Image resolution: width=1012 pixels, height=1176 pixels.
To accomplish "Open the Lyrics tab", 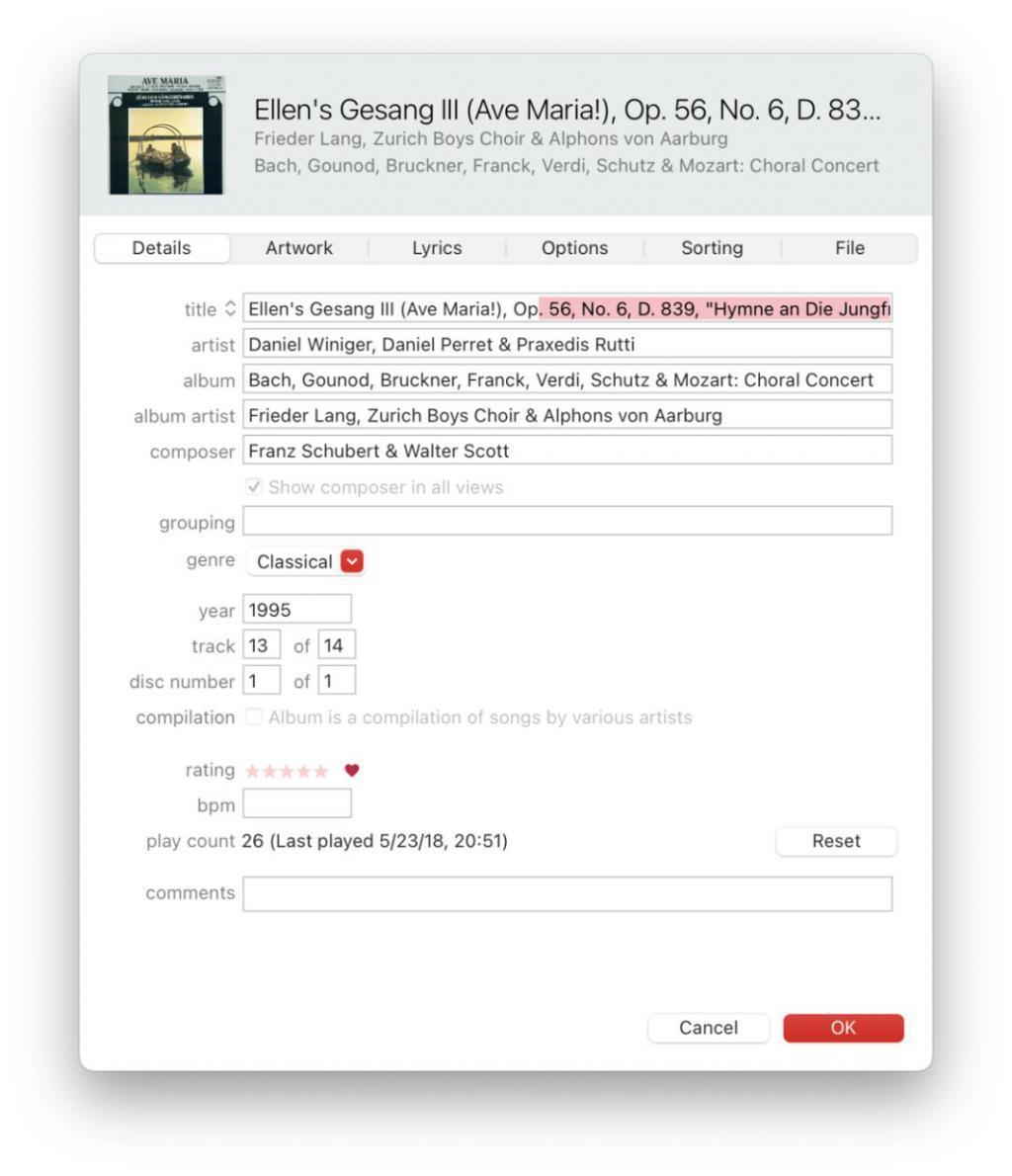I will [x=435, y=248].
